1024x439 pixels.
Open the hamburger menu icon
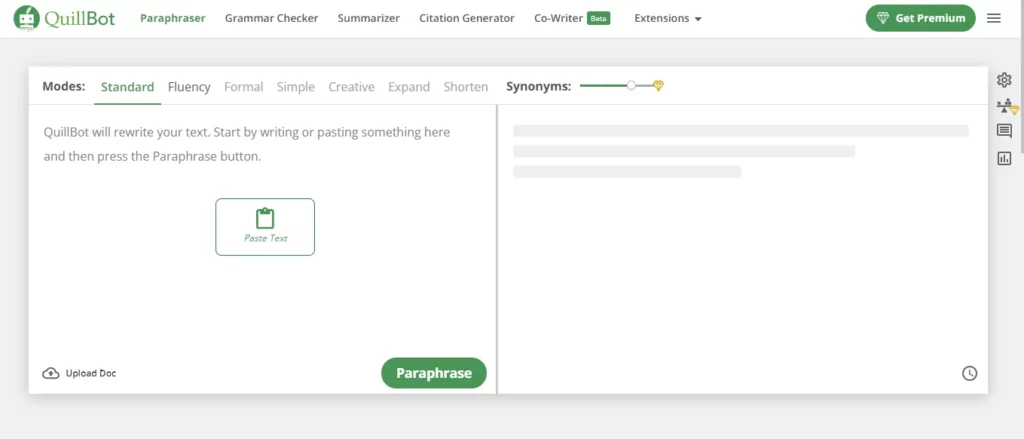coord(993,18)
